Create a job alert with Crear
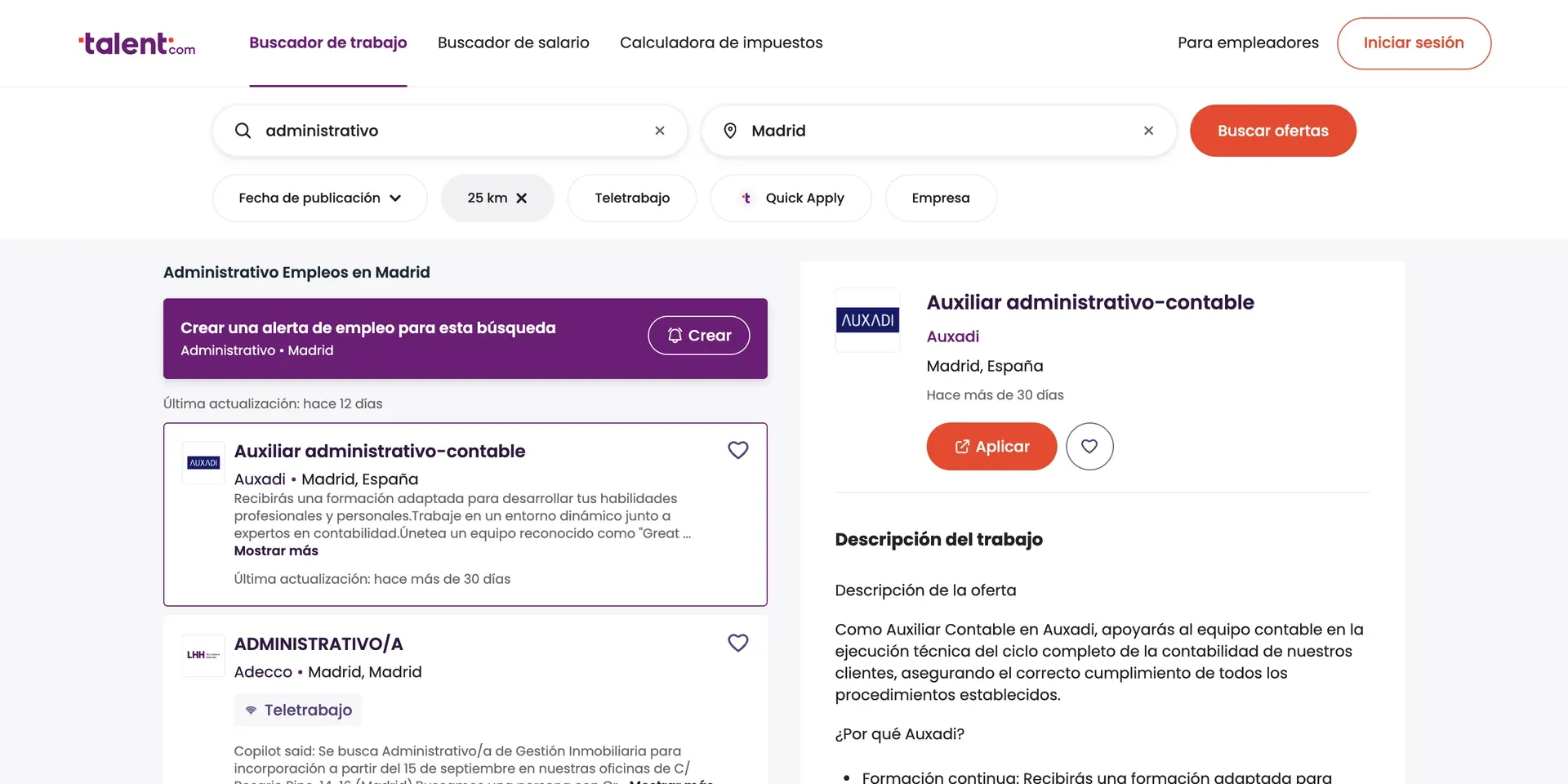1568x784 pixels. (699, 336)
